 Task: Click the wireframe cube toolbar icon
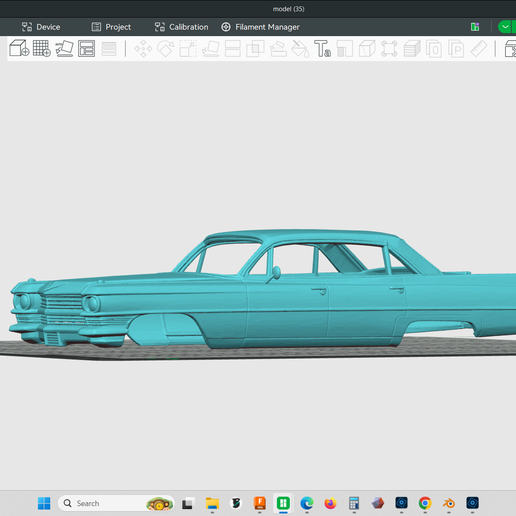click(367, 49)
